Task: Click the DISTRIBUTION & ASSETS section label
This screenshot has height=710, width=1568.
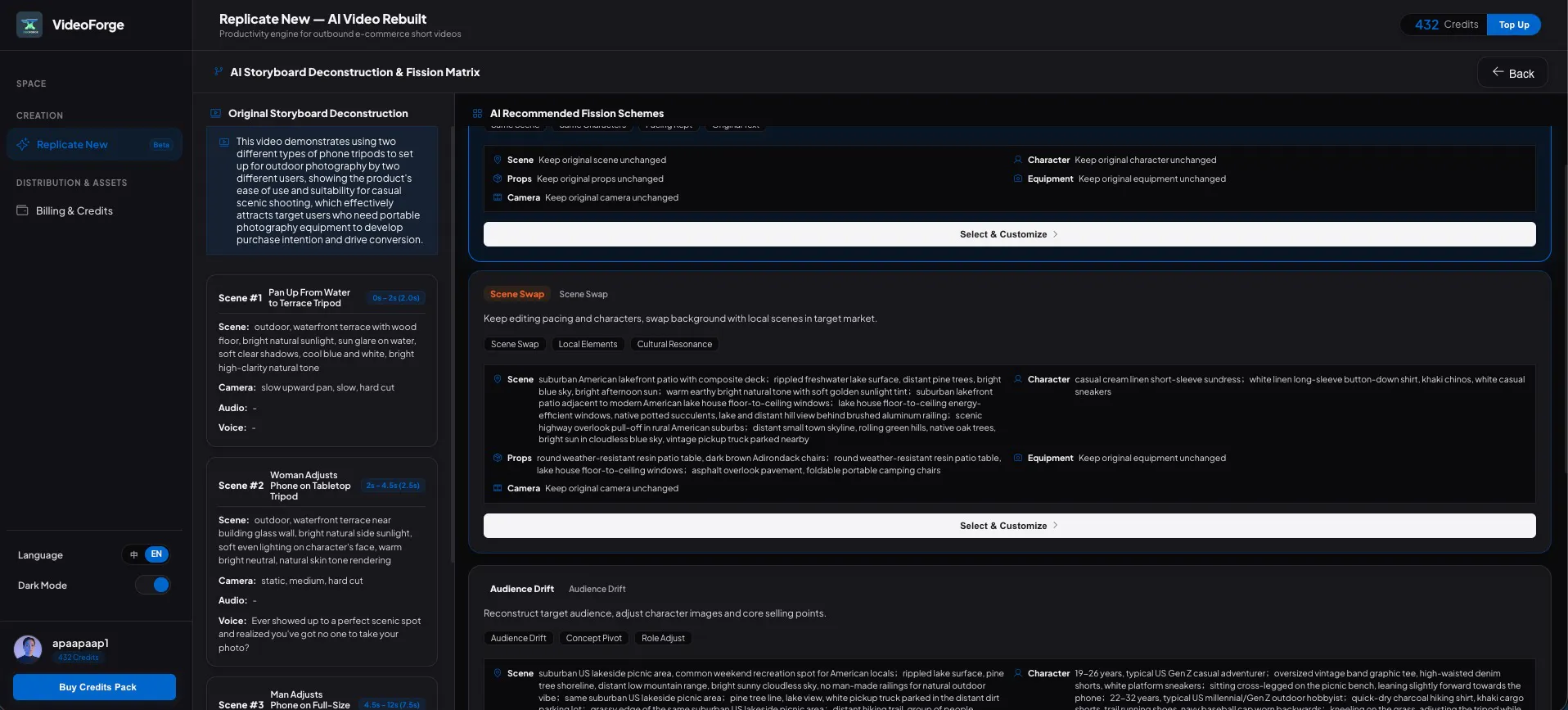Action: click(x=72, y=183)
